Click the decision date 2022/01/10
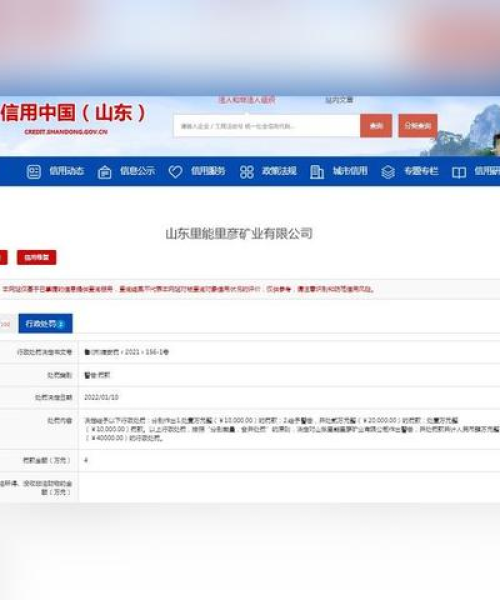Image resolution: width=500 pixels, height=600 pixels. point(101,398)
